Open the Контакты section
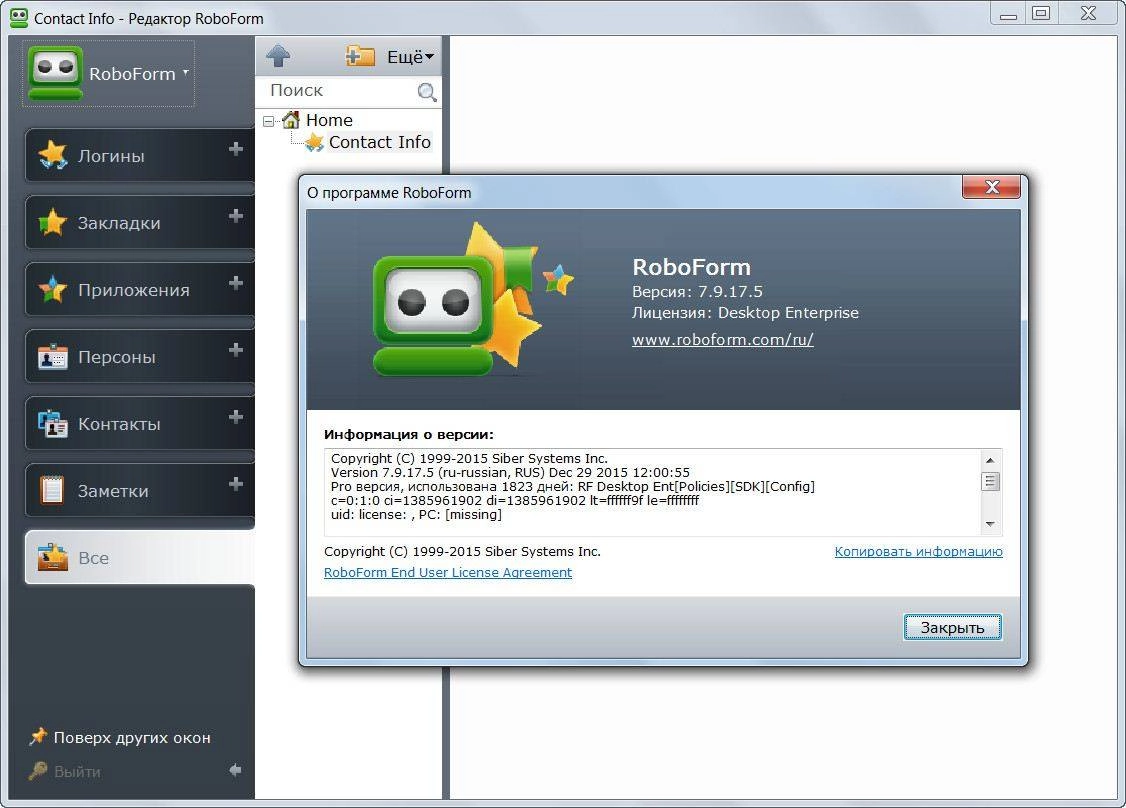Viewport: 1126px width, 808px height. tap(139, 424)
